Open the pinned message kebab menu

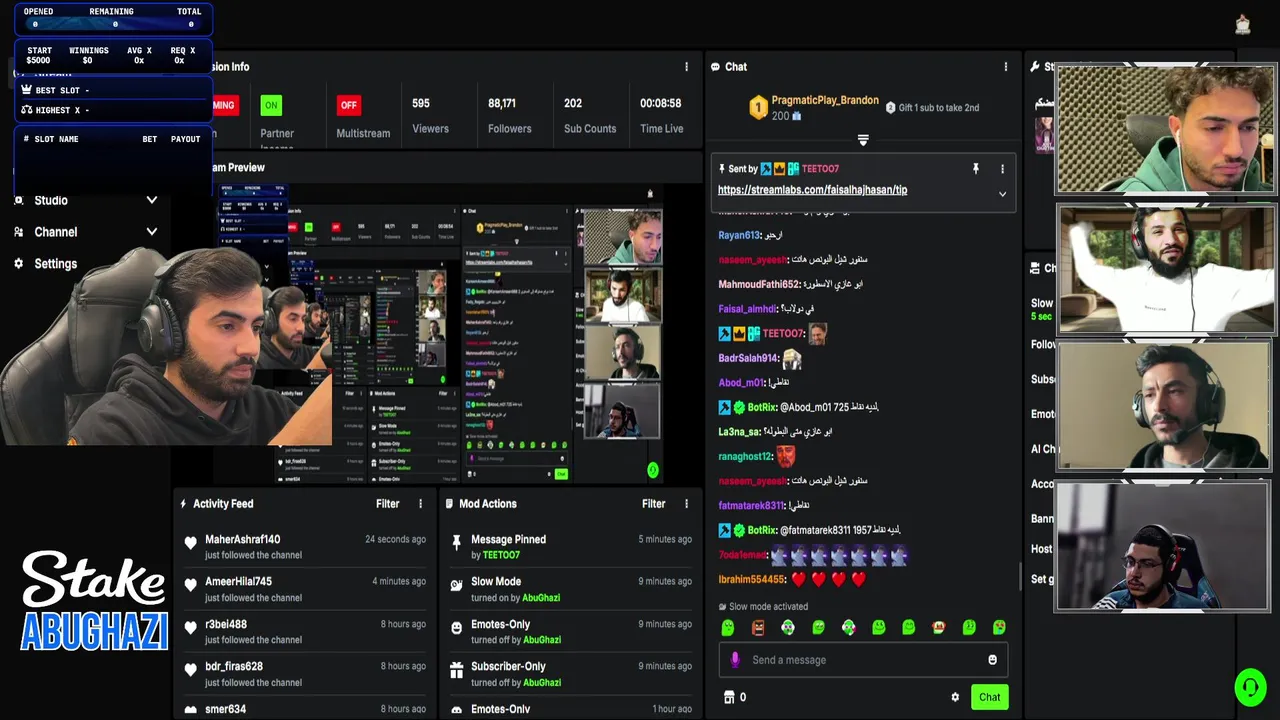[x=1002, y=169]
